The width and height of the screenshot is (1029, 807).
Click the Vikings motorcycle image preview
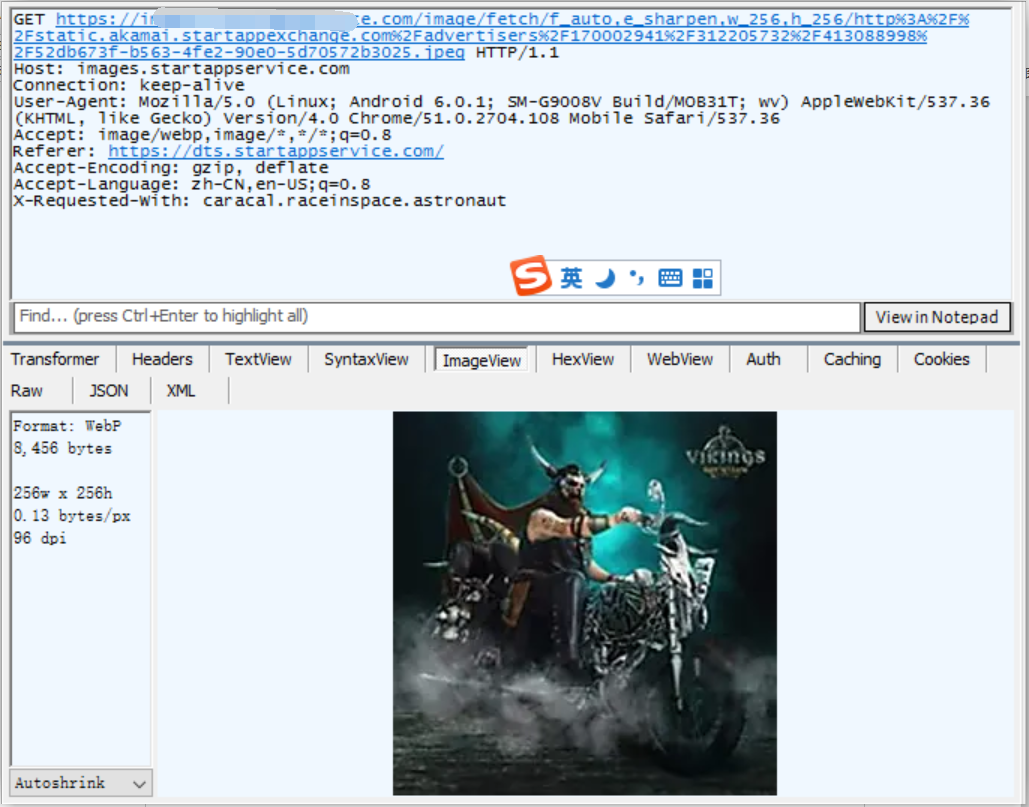coord(585,604)
